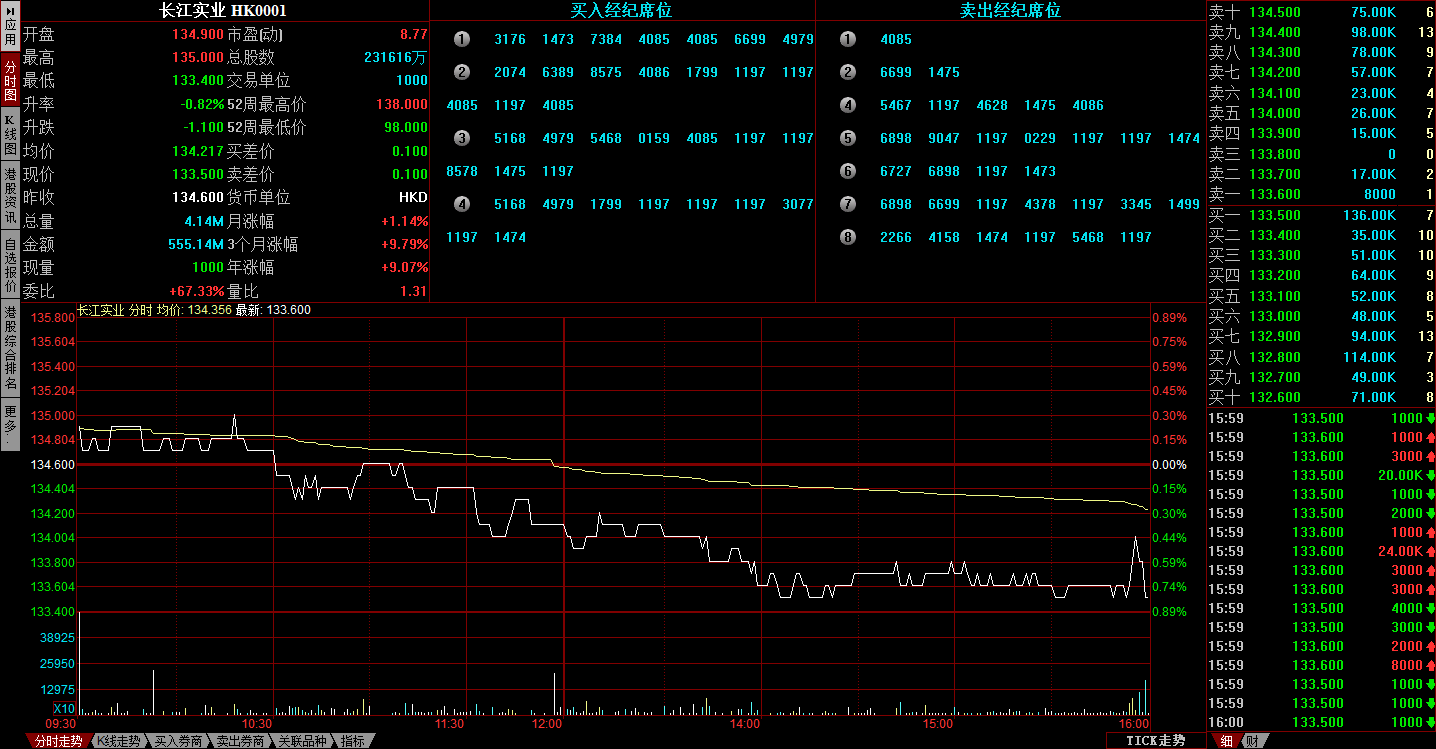The height and width of the screenshot is (749, 1436).
Task: Open the 应用 application menu tab
Action: pyautogui.click(x=9, y=27)
